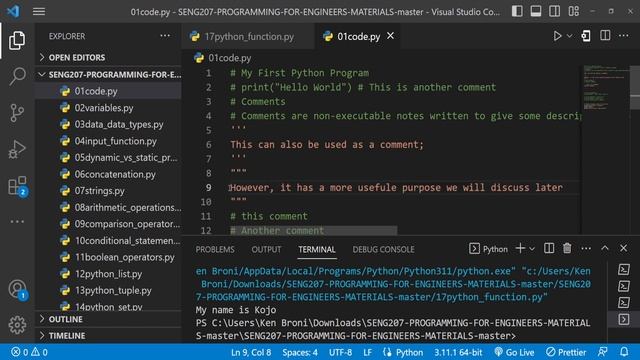Open the Explorer view in activity bar
Screen dimensions: 640x360
[x=17, y=40]
